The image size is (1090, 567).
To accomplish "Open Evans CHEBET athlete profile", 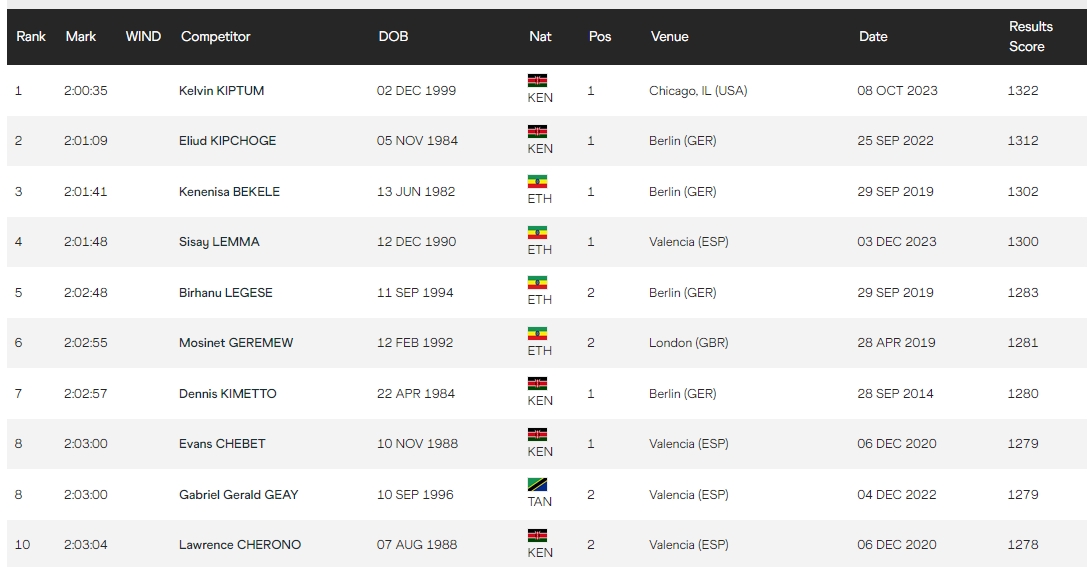I will point(222,444).
